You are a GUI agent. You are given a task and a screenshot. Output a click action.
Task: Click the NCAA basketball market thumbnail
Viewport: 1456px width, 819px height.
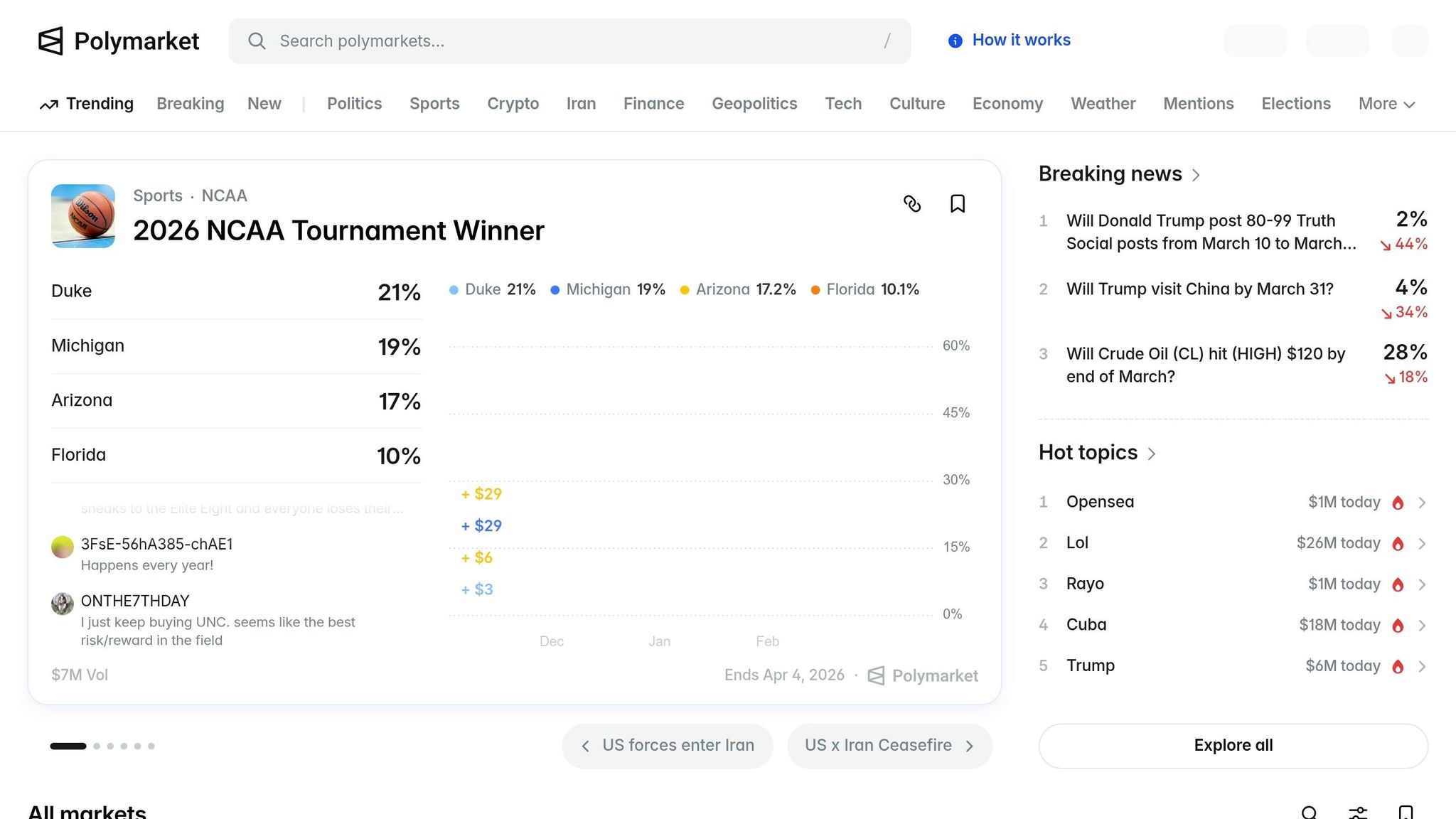point(83,216)
